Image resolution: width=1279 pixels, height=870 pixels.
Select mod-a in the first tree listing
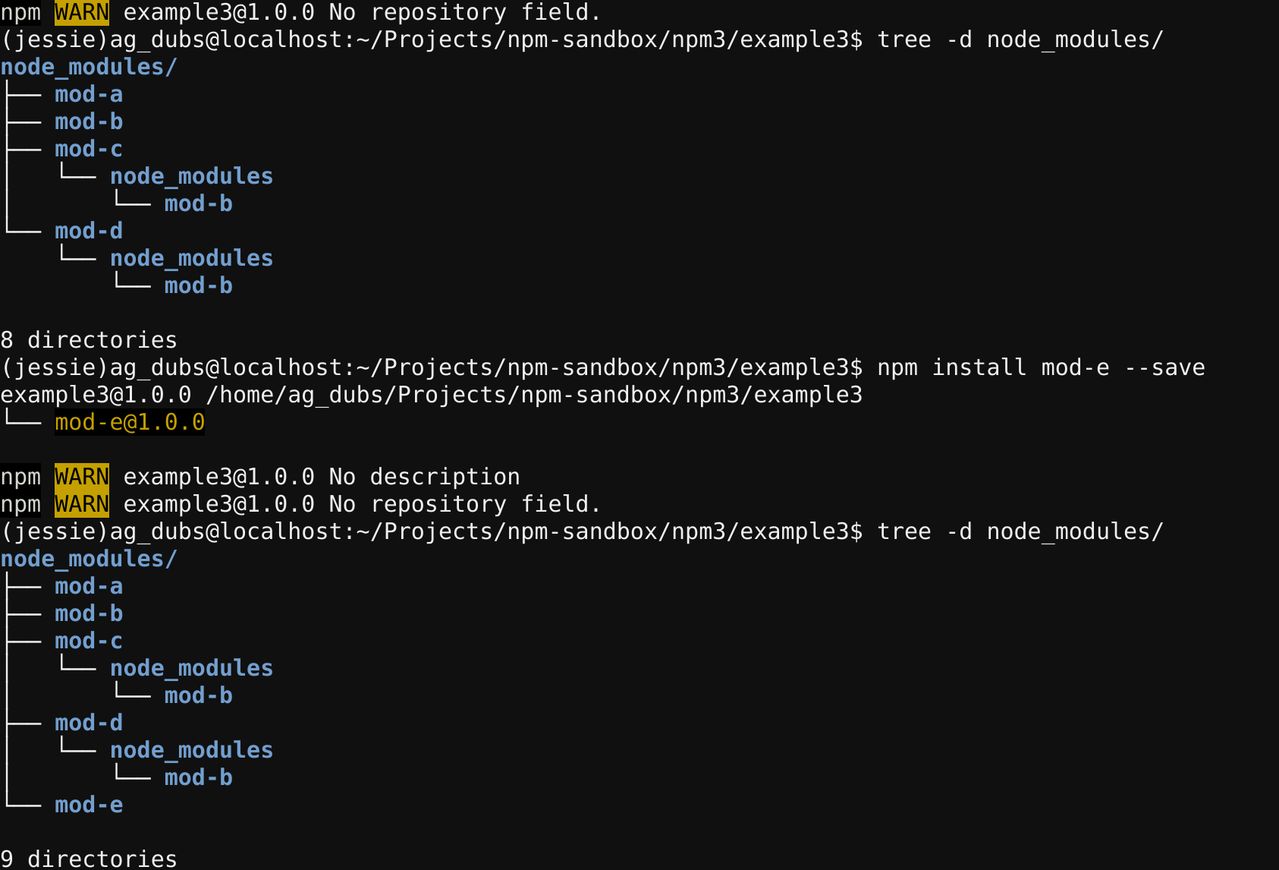pos(89,94)
